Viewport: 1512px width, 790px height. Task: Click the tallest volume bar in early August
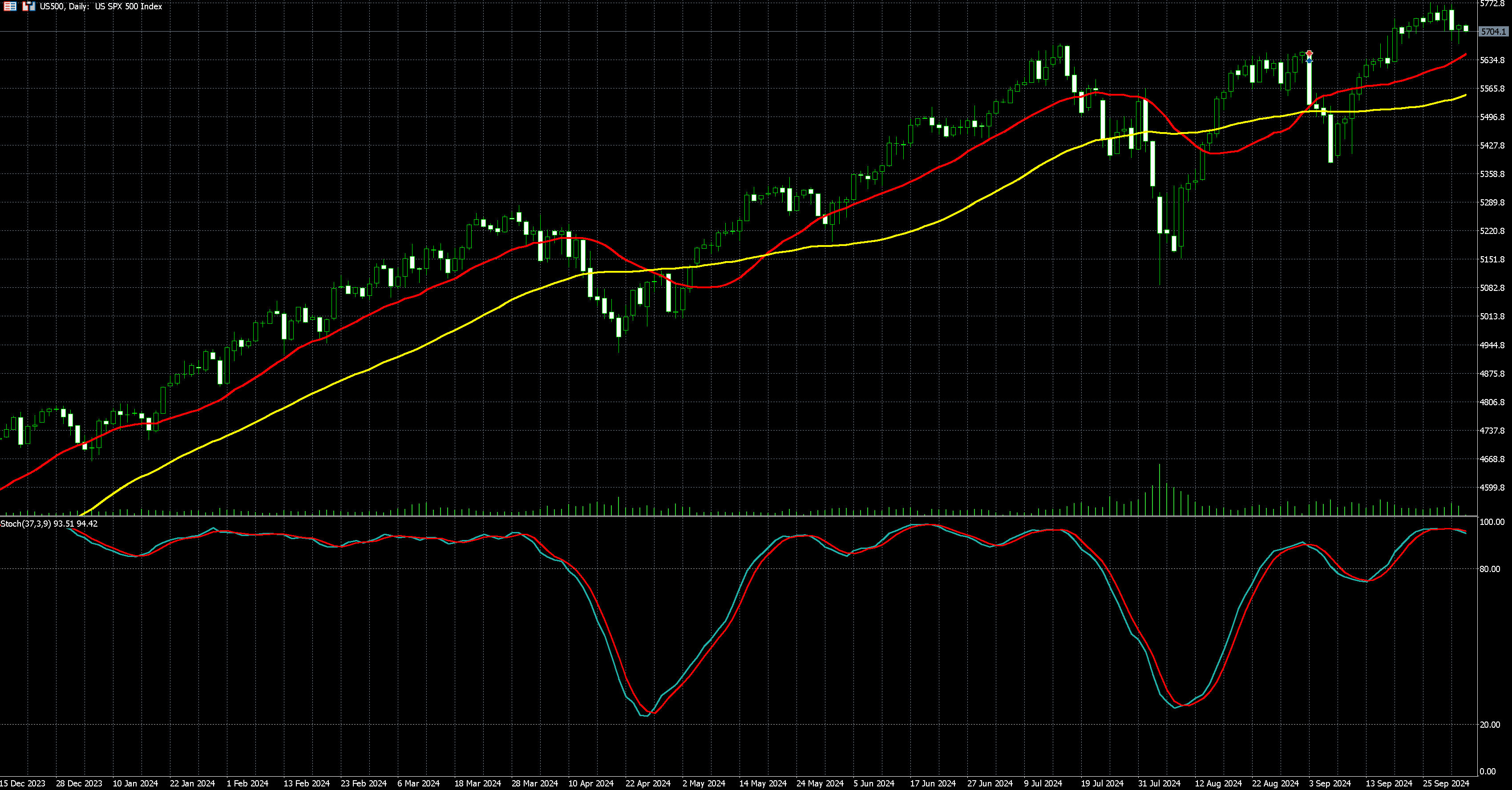[1159, 490]
